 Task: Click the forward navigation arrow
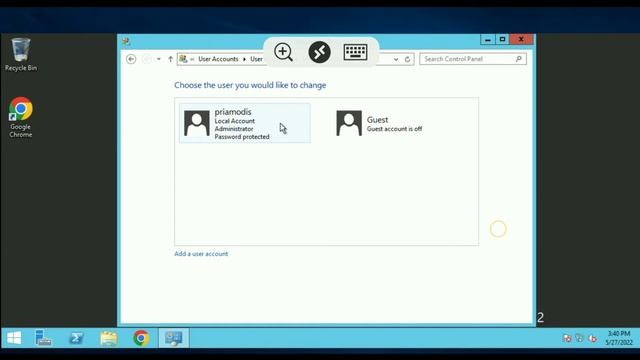[x=146, y=59]
